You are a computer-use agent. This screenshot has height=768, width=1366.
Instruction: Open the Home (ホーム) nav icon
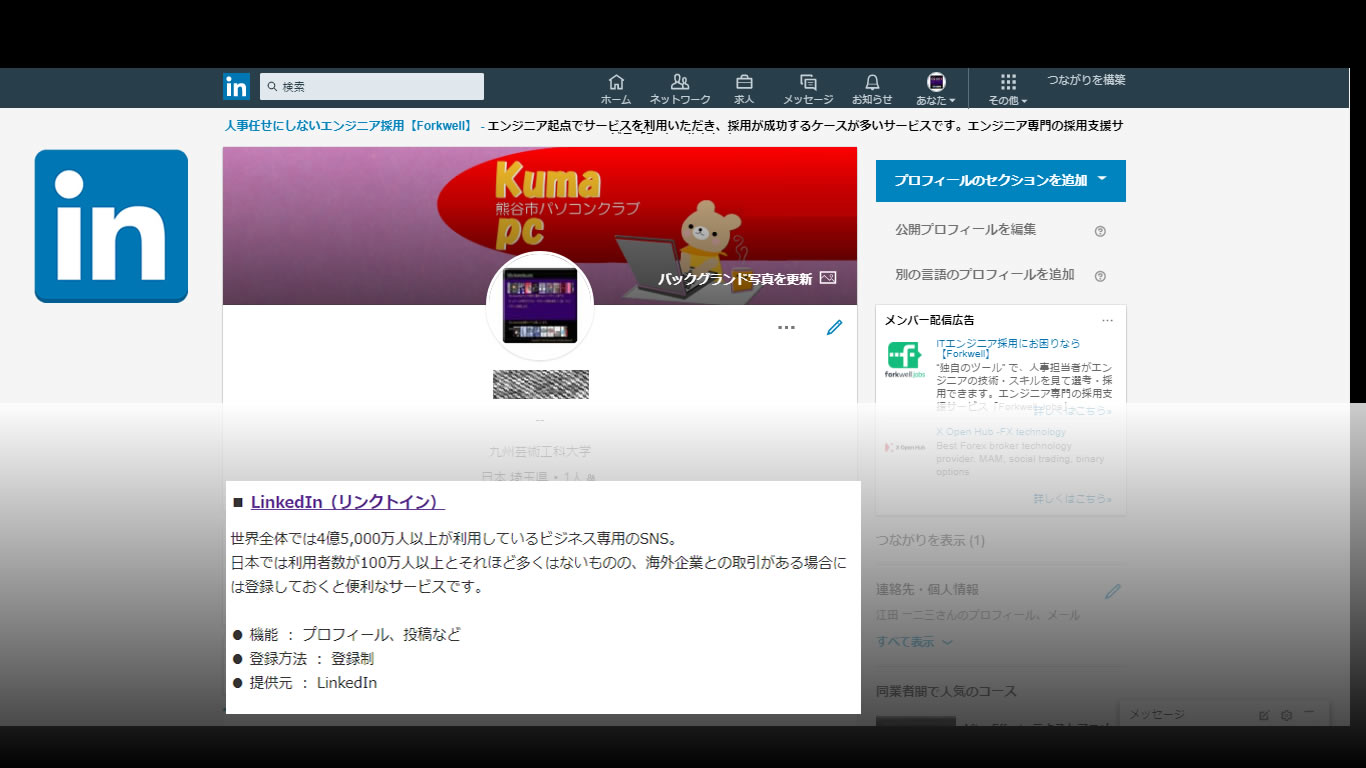pos(616,89)
